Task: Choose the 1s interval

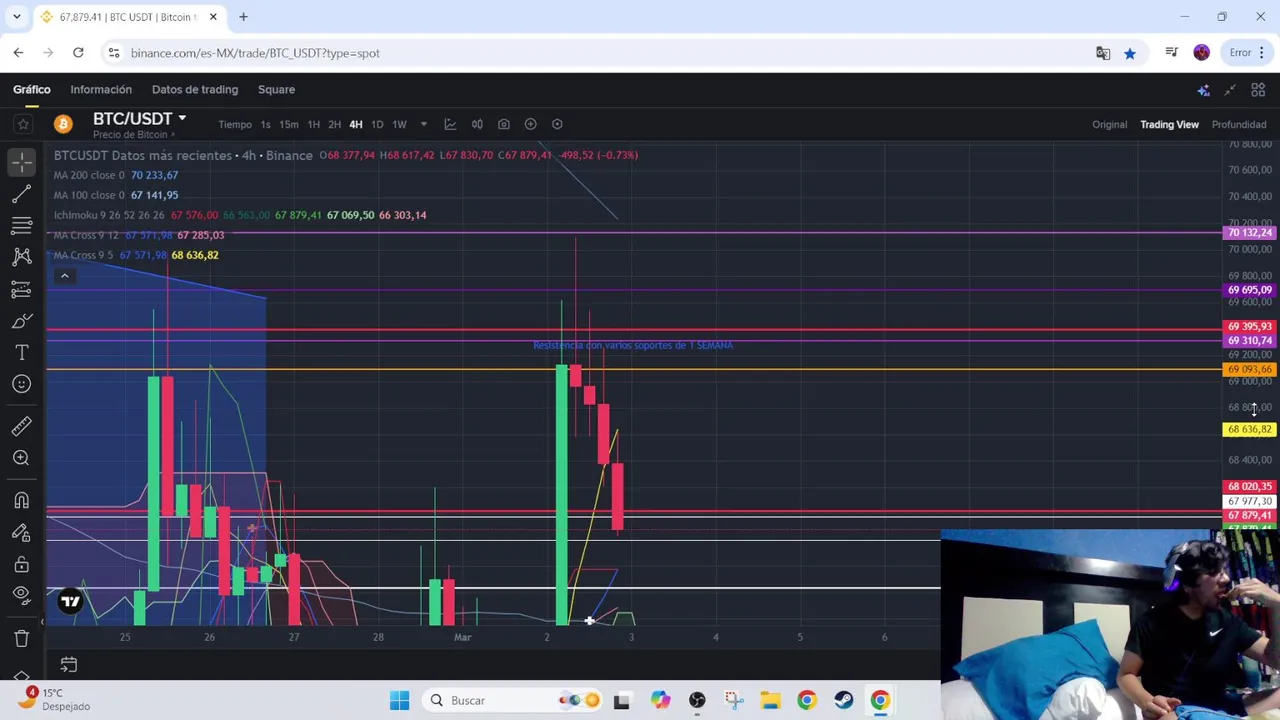Action: [265, 125]
